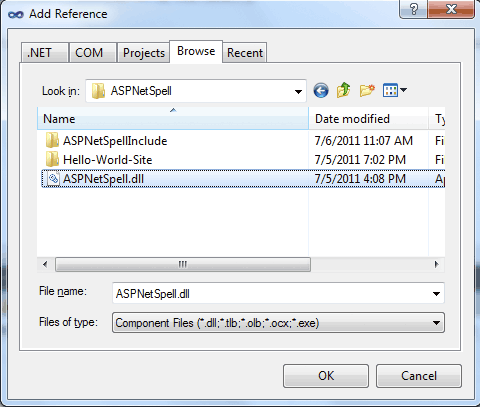This screenshot has height=407, width=480.
Task: Click the date 7/5/2011 7:02 PM
Action: [360, 160]
